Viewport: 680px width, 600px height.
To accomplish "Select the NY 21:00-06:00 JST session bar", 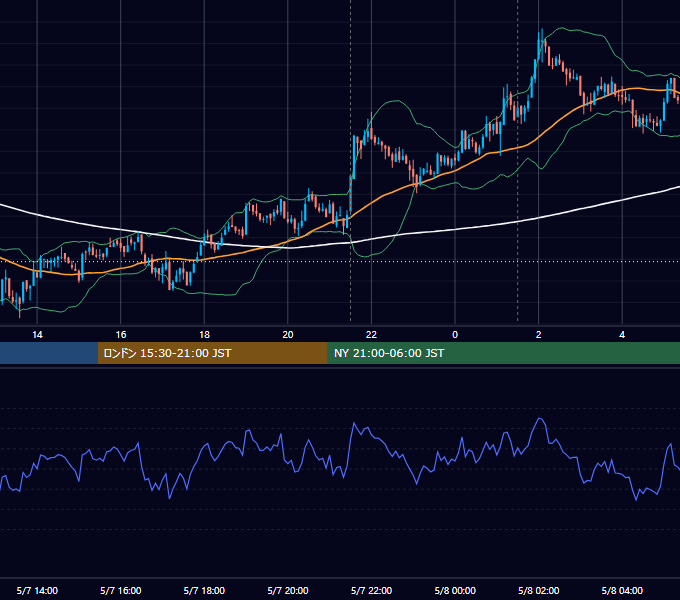I will click(x=503, y=353).
